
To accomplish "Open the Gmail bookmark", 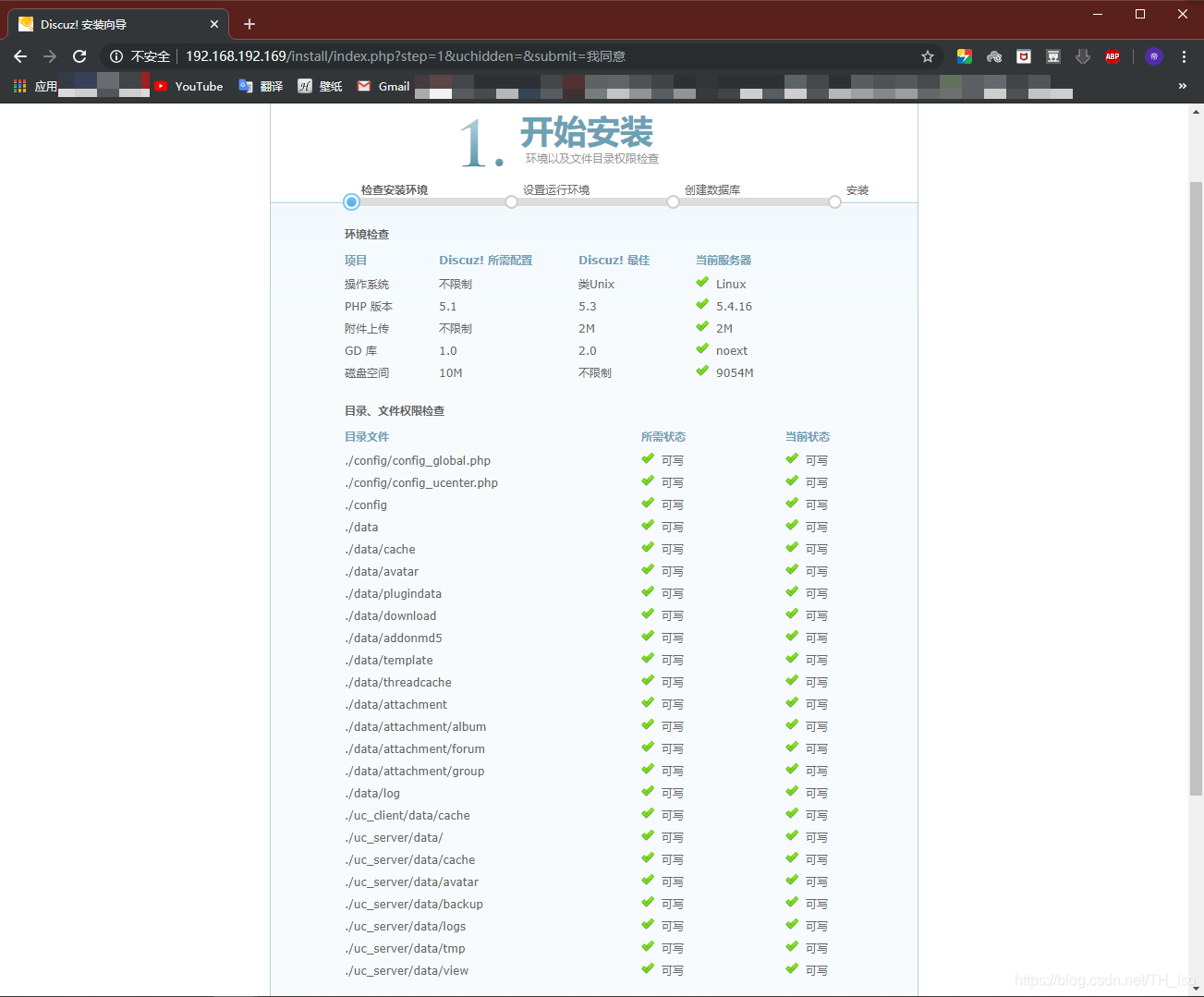I will point(383,86).
